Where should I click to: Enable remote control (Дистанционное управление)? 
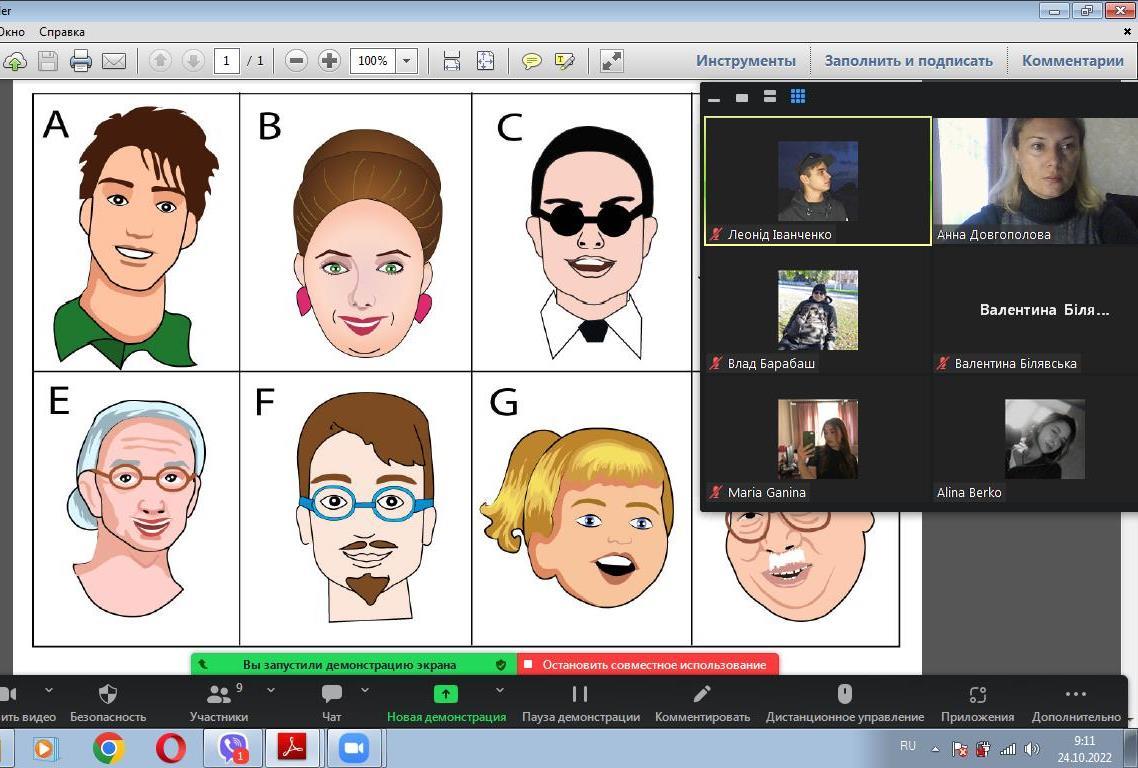(x=844, y=694)
